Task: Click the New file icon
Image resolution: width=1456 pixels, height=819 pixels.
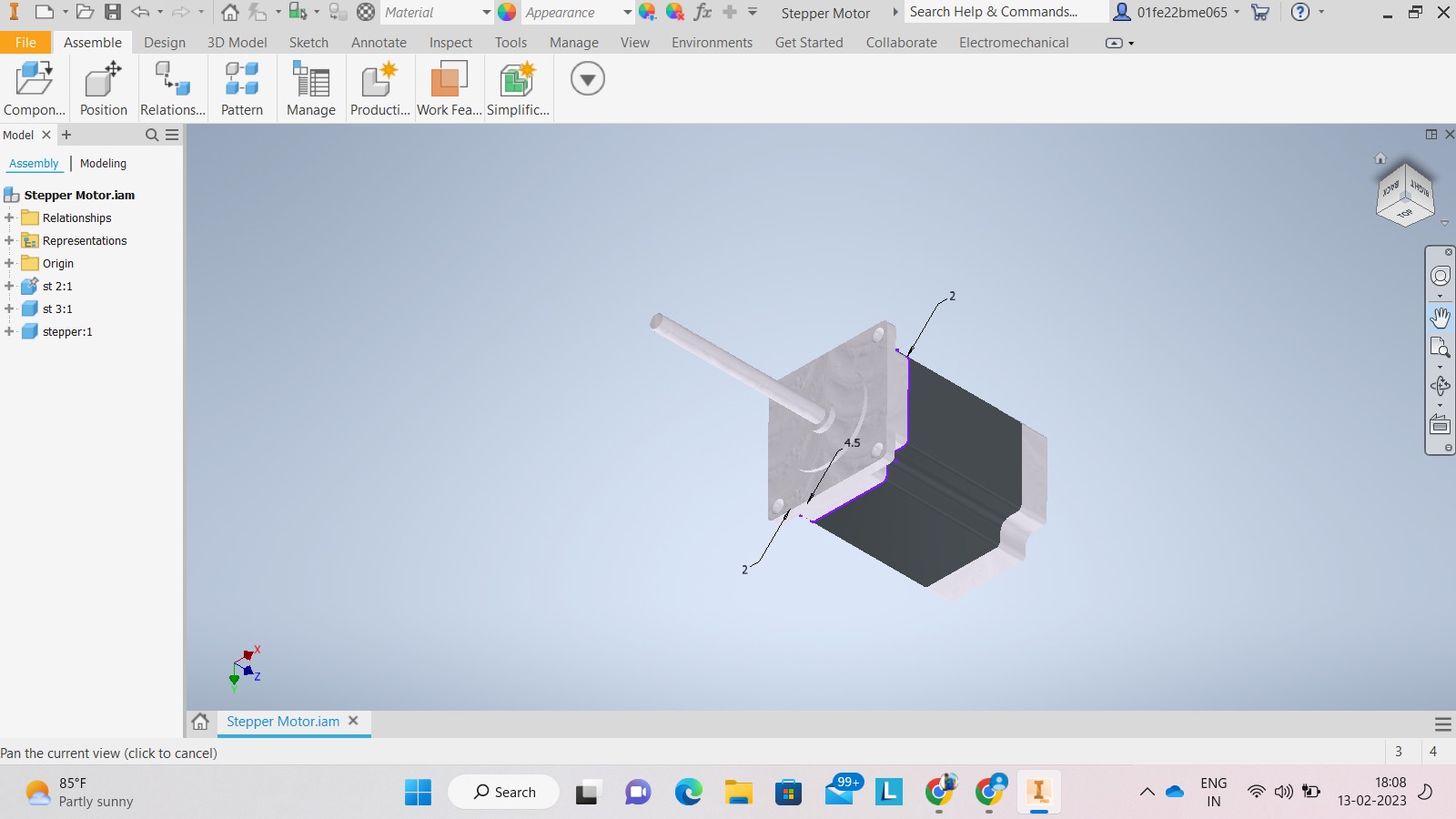Action: 44,12
